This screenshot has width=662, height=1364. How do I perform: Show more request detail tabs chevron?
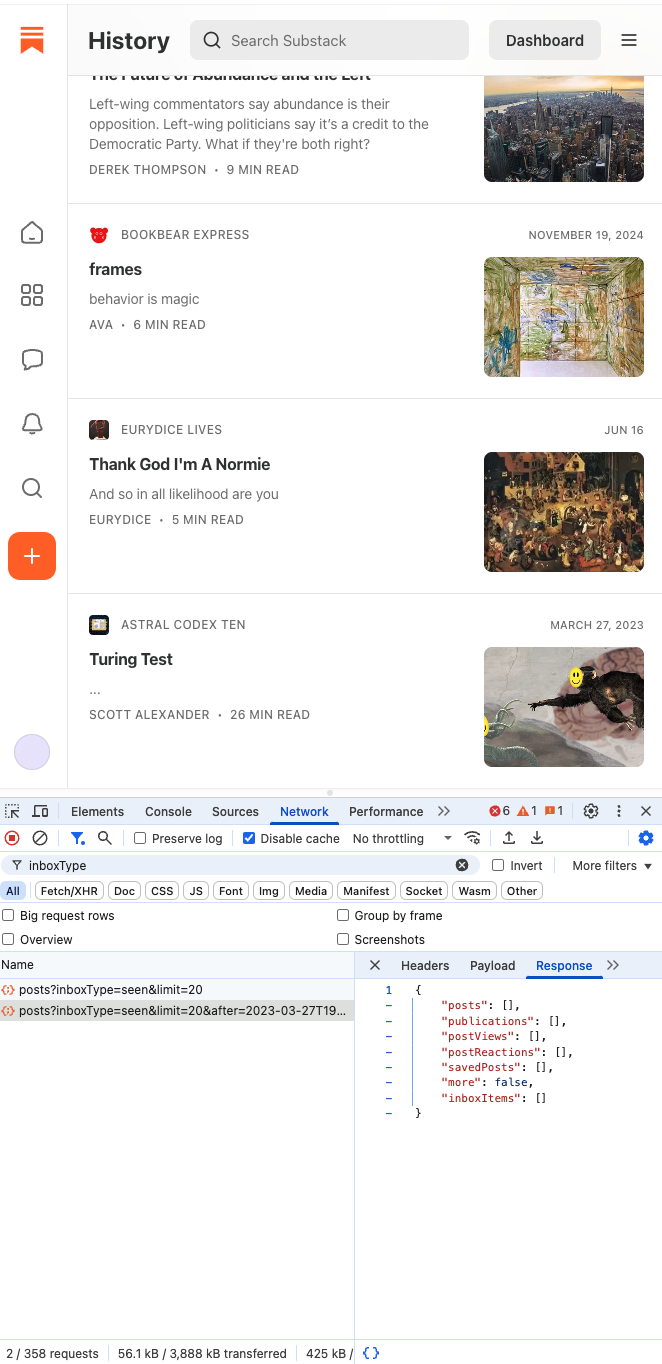[613, 965]
